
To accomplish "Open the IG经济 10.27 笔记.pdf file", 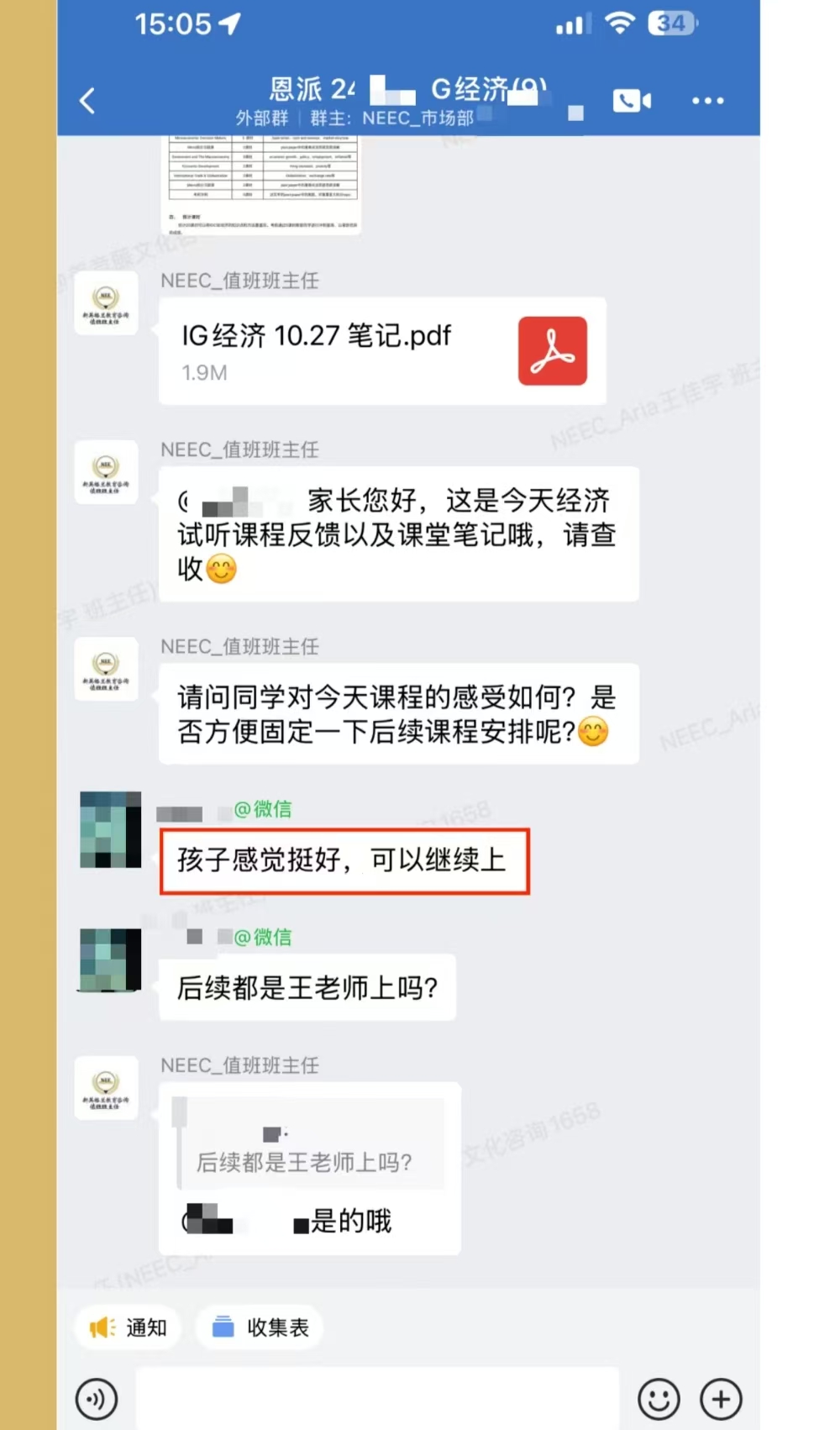I will (x=382, y=351).
